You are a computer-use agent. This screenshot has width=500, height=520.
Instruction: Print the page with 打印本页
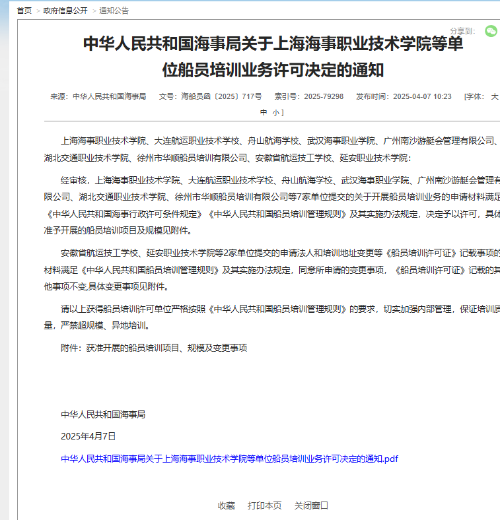(x=264, y=506)
